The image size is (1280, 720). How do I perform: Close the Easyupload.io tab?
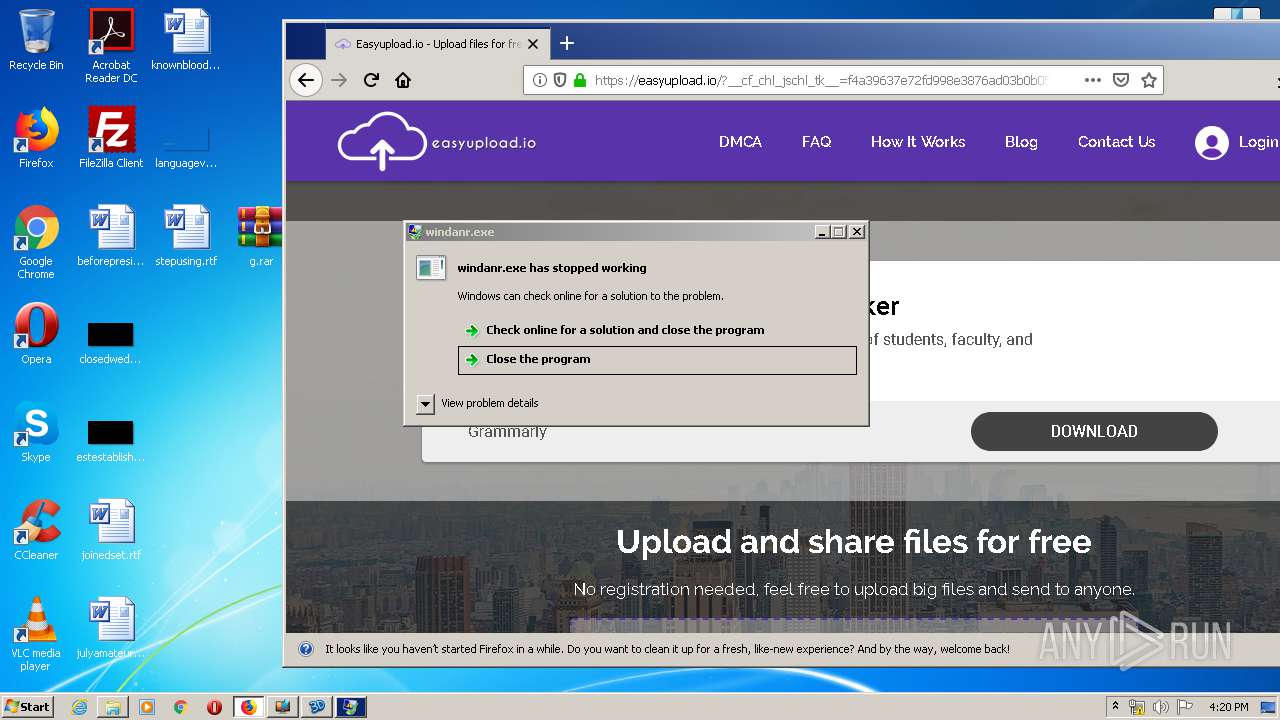tap(533, 44)
